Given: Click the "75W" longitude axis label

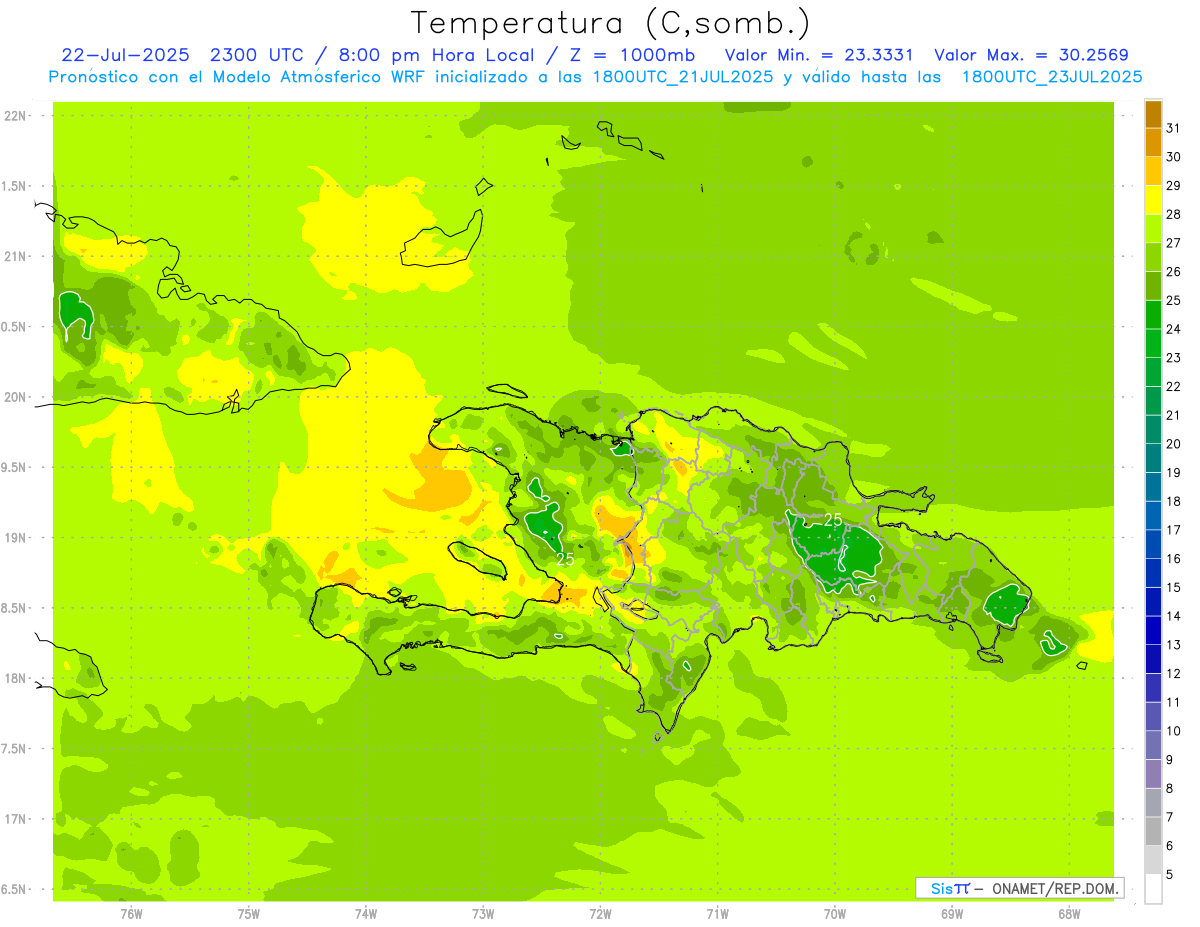Looking at the screenshot, I should [x=249, y=913].
